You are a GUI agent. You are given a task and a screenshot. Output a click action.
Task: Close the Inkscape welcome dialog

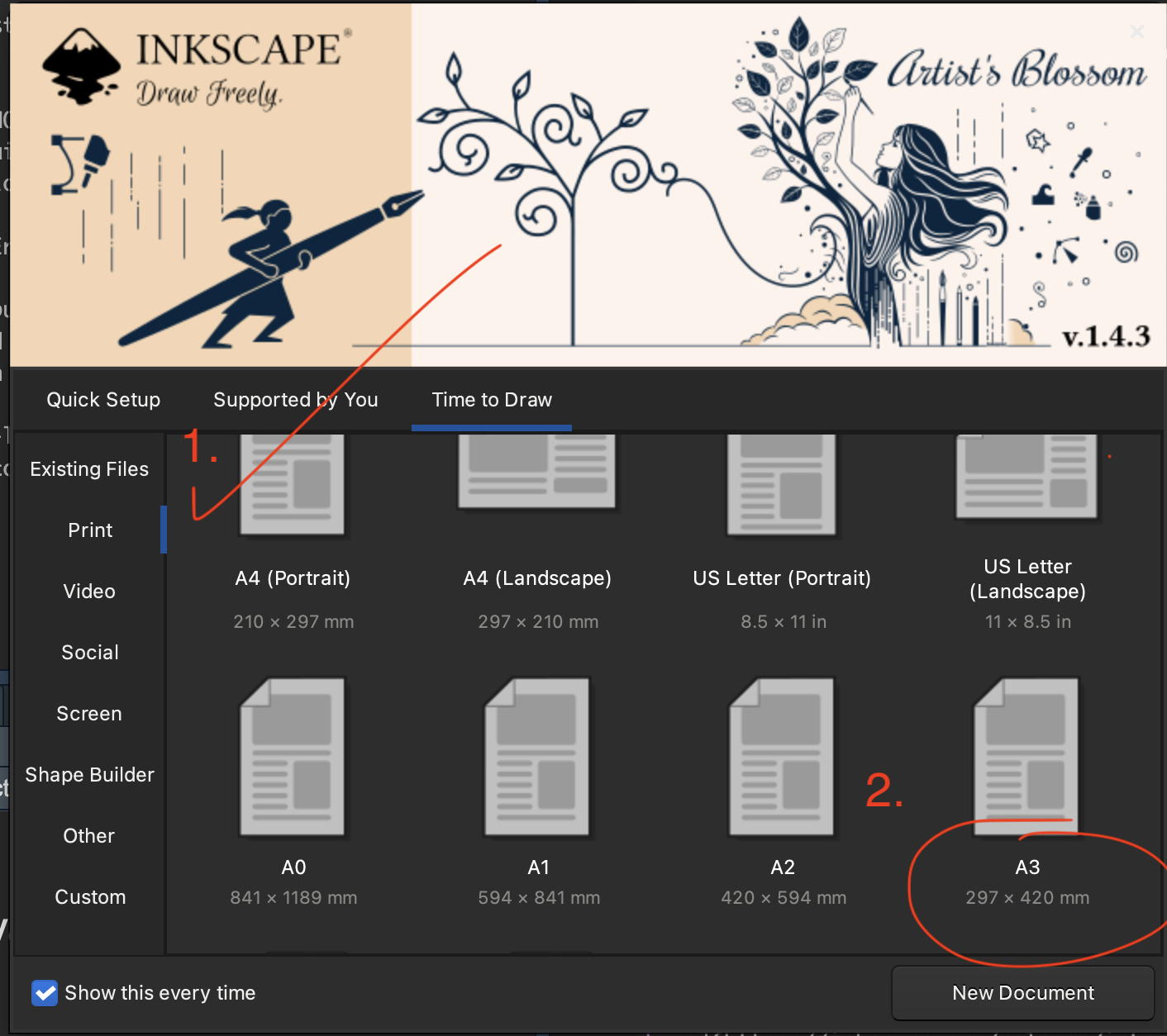[1137, 31]
